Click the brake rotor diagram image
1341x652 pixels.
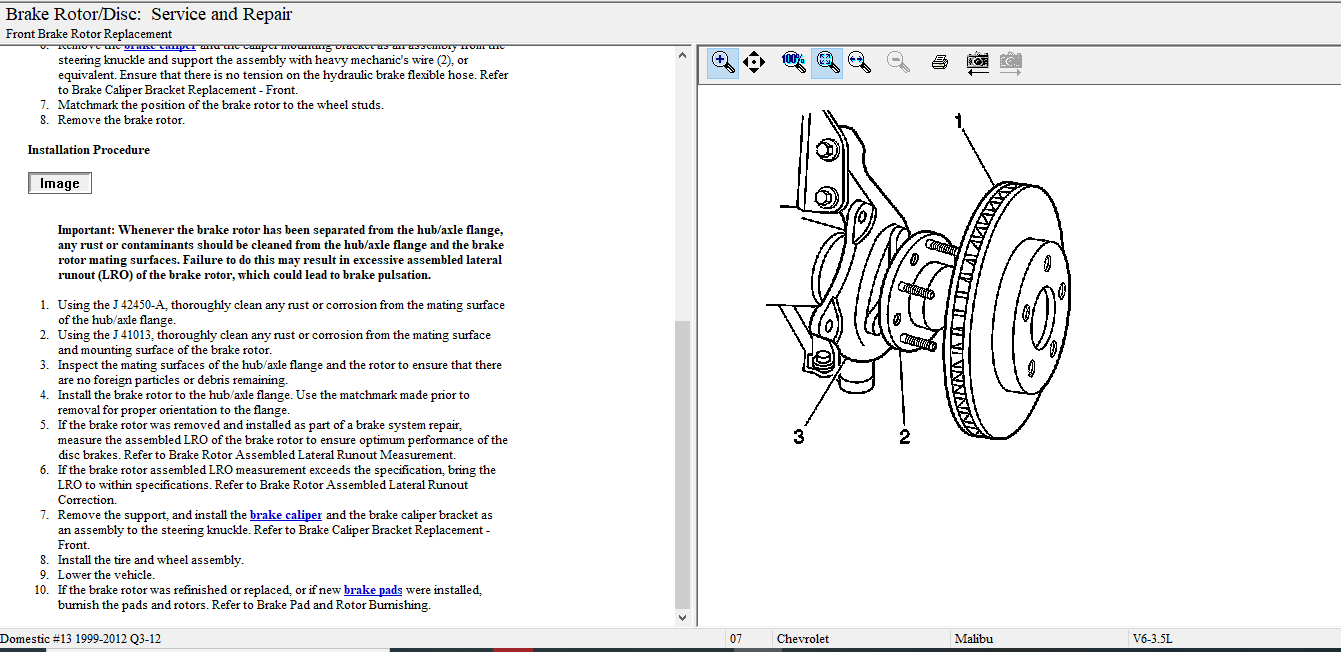(930, 280)
